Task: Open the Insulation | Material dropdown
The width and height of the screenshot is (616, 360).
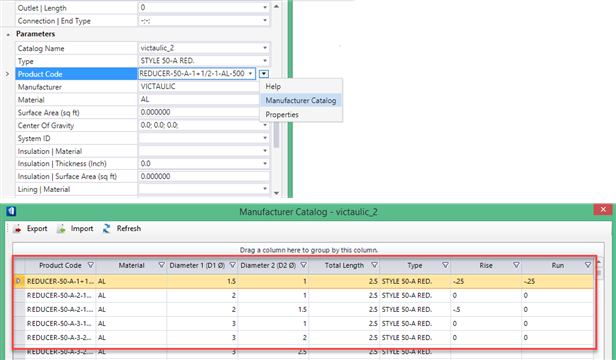Action: pos(265,151)
